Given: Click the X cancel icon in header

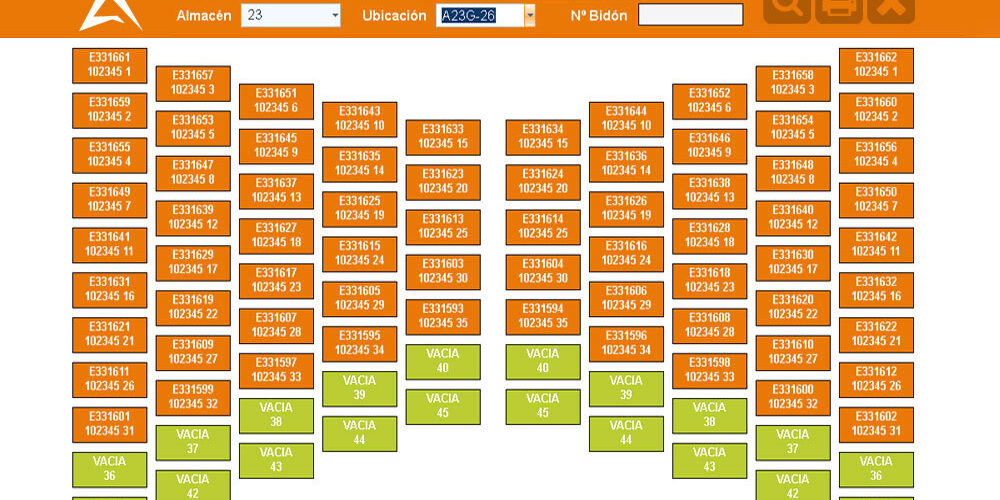Looking at the screenshot, I should 890,7.
